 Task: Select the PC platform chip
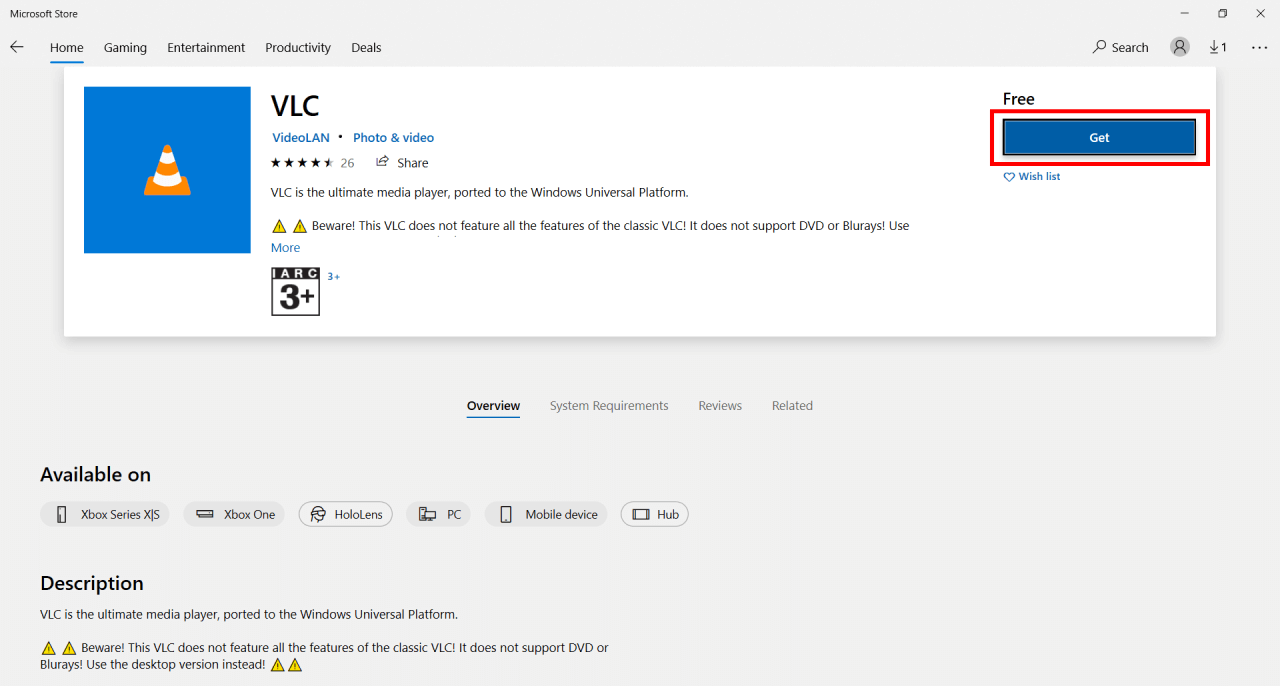click(x=439, y=514)
